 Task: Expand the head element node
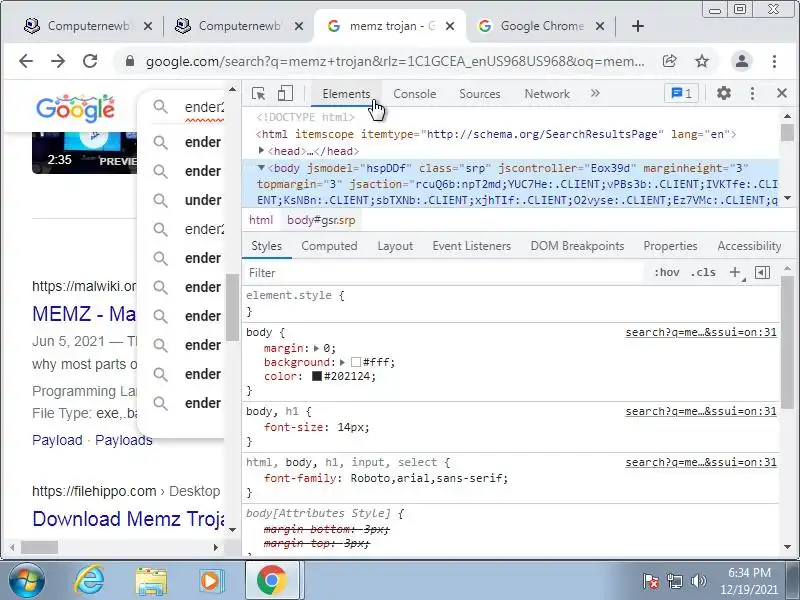point(261,151)
